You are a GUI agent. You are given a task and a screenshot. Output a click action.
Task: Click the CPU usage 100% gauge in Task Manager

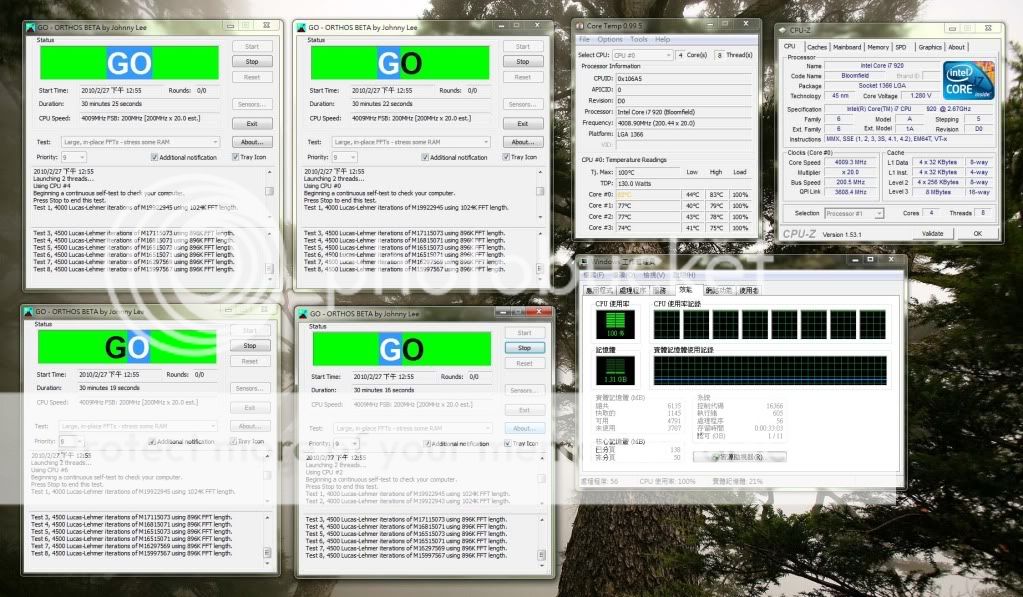pyautogui.click(x=615, y=324)
